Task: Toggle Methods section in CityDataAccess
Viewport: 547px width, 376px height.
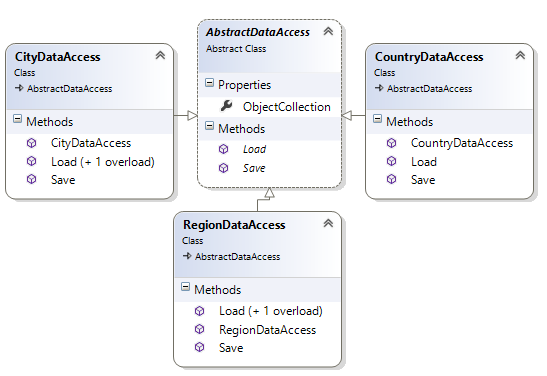Action: 17,119
